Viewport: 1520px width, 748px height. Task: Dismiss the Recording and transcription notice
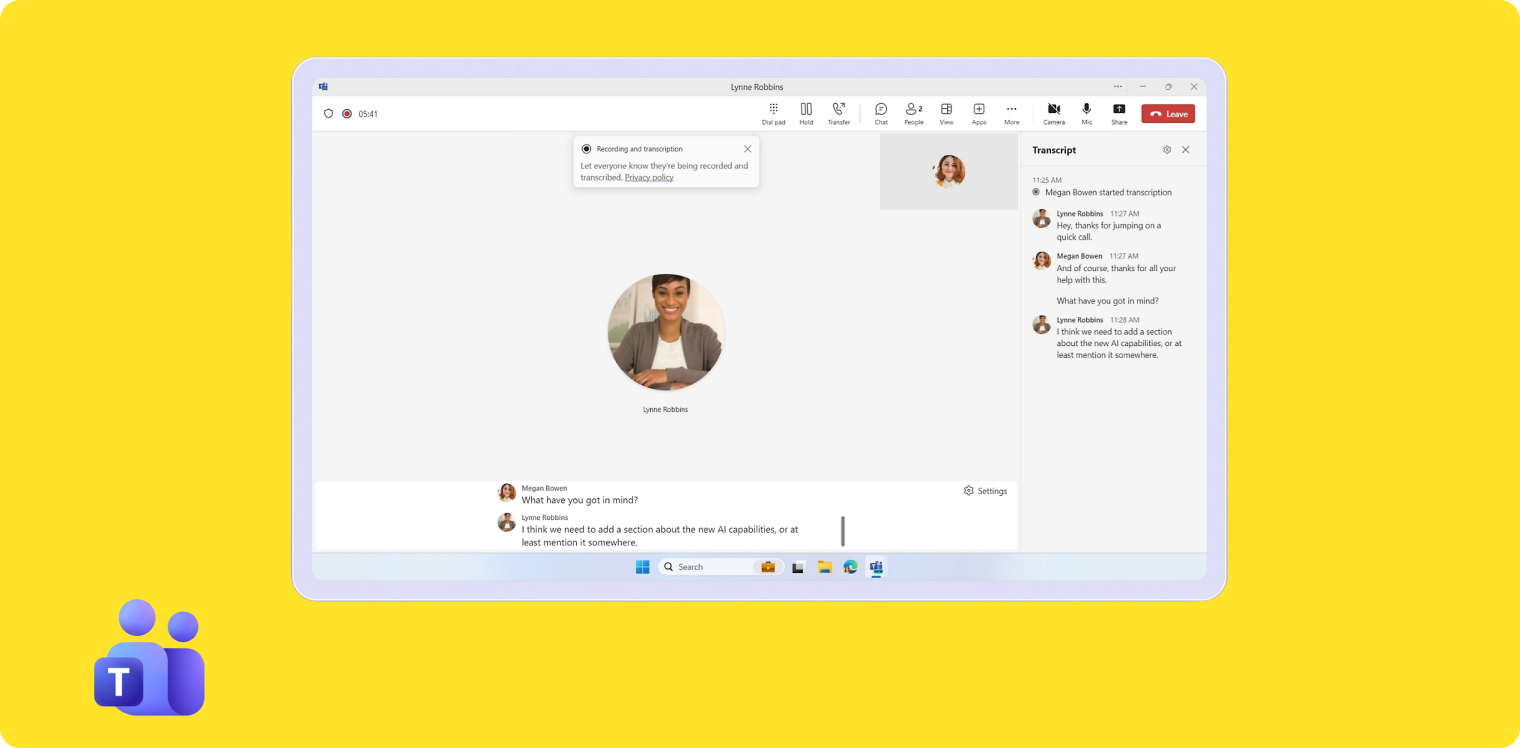[747, 149]
